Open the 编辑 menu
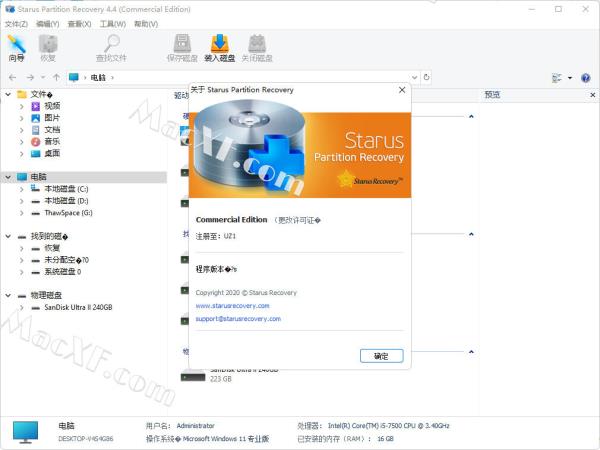This screenshot has width=600, height=450. click(47, 24)
